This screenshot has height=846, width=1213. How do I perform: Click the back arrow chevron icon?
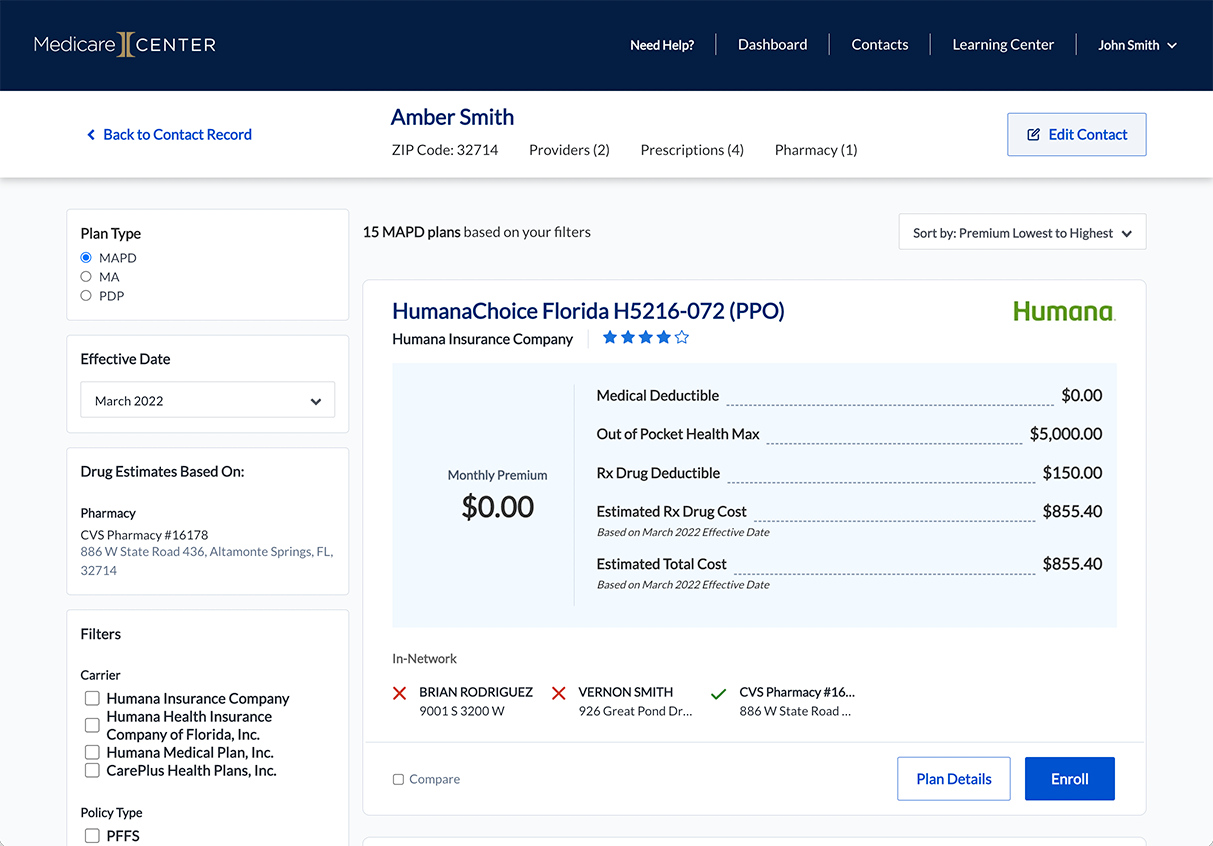tap(91, 135)
